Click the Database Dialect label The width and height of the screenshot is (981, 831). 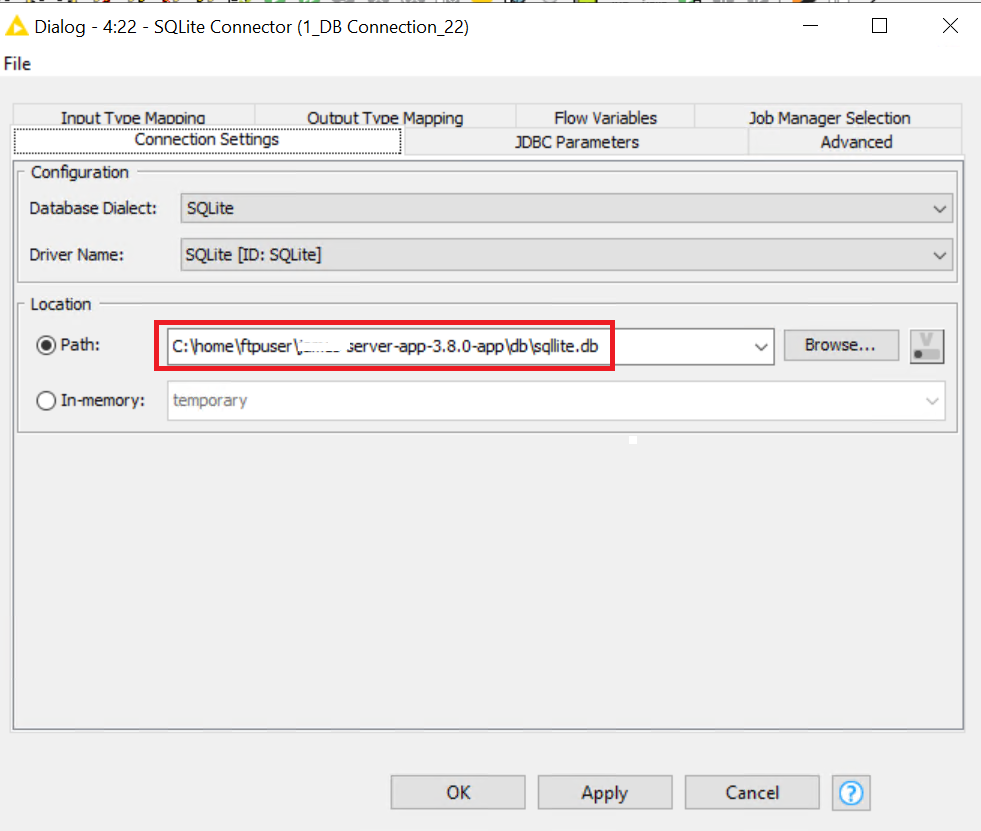pos(93,208)
